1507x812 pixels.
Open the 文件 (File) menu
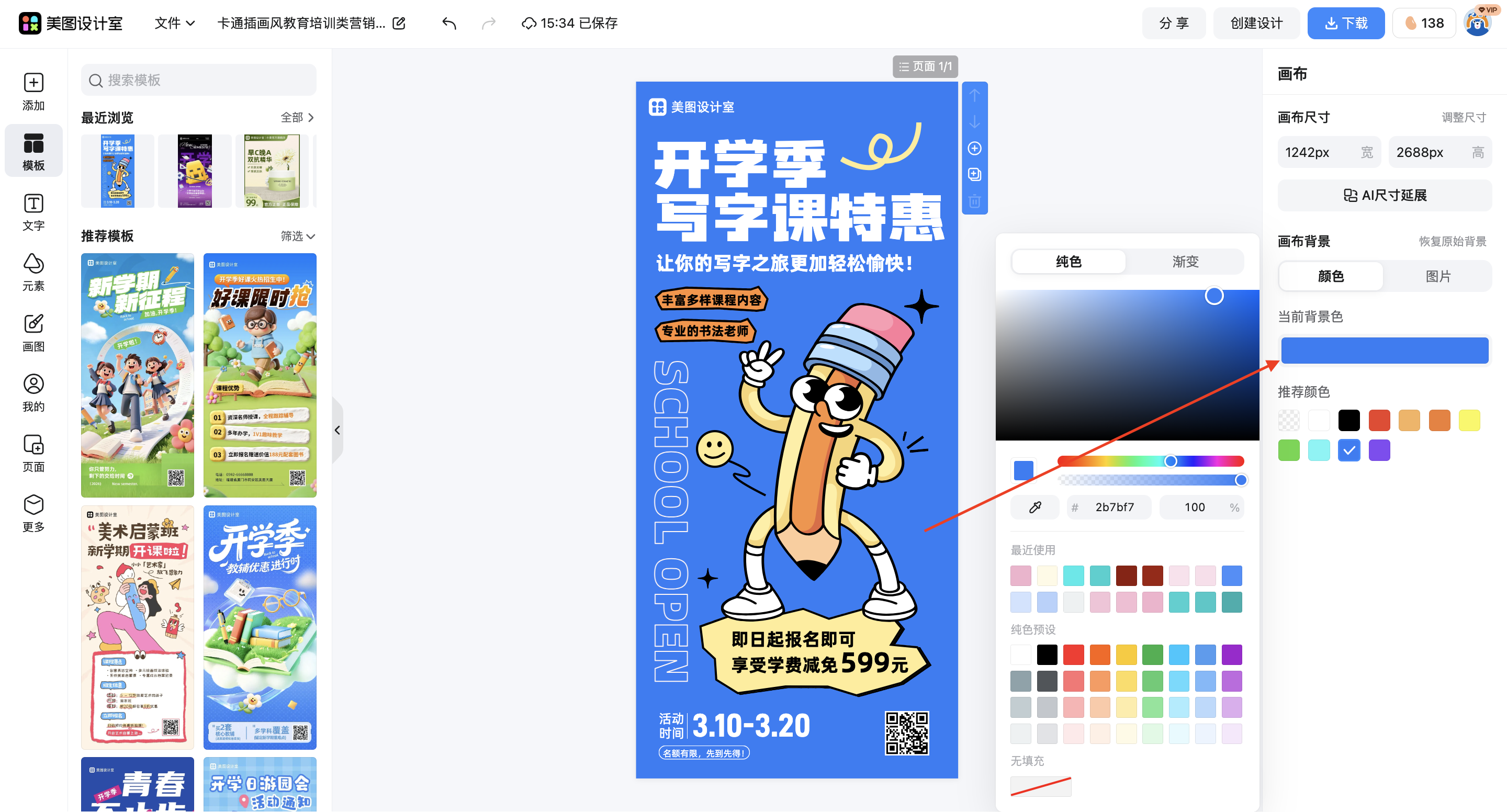tap(173, 24)
